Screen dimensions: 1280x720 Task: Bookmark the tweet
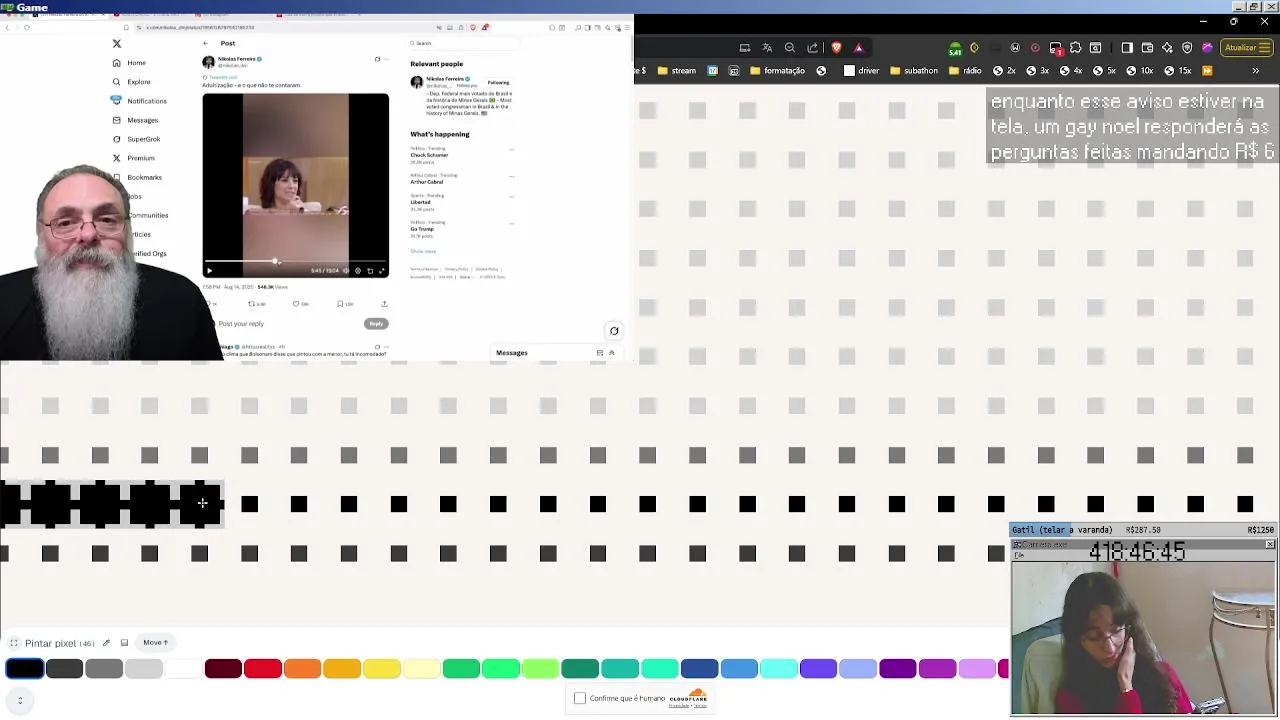[x=344, y=304]
